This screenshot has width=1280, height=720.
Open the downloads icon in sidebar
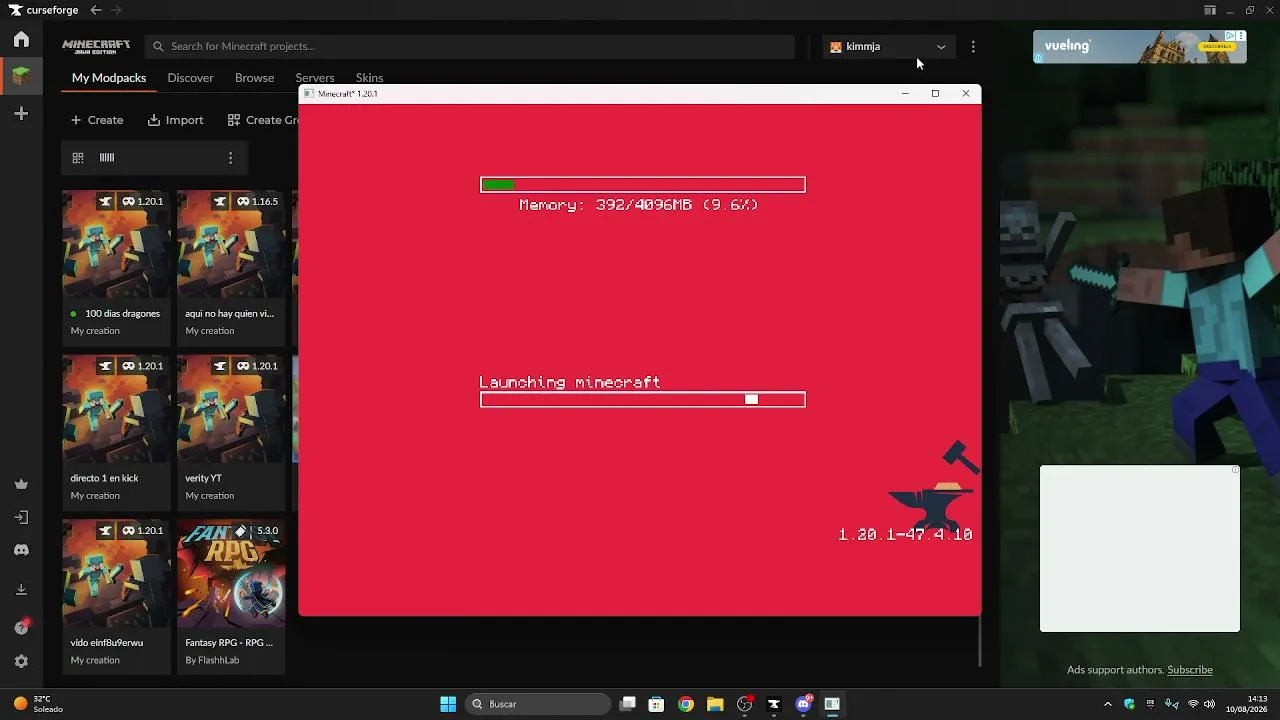click(21, 590)
